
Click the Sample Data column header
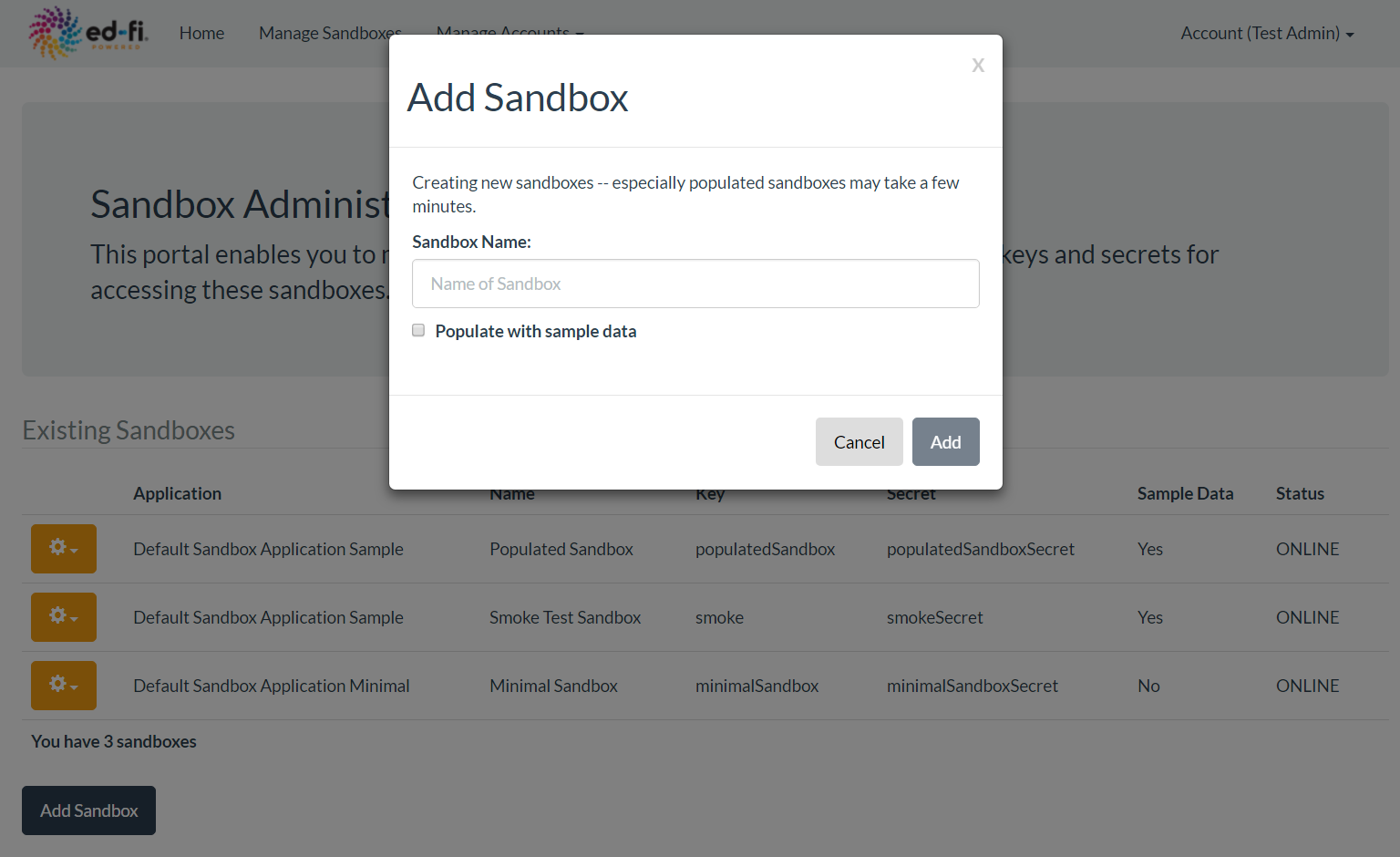(x=1185, y=493)
